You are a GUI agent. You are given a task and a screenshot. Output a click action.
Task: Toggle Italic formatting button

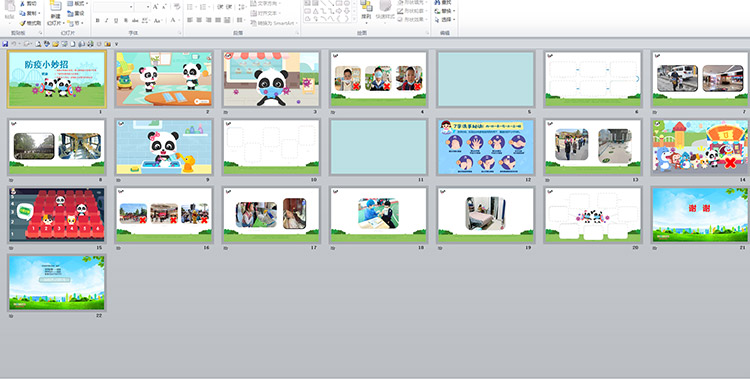[107, 21]
